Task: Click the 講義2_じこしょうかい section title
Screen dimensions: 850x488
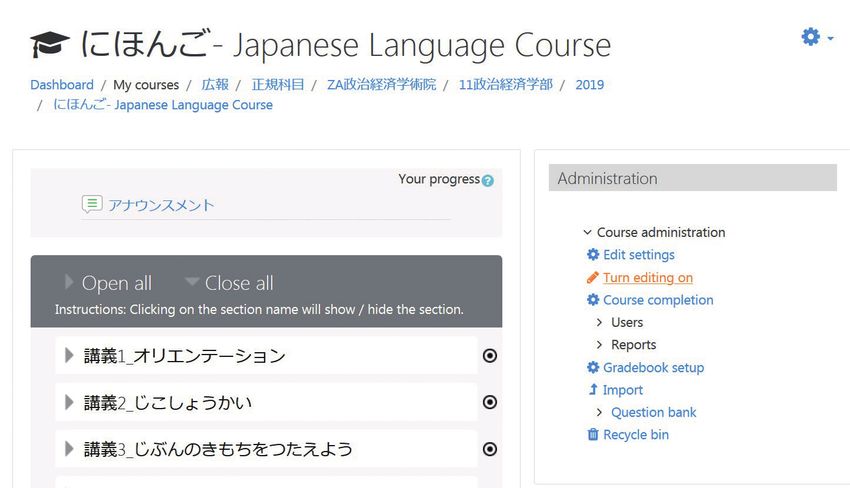Action: click(168, 402)
